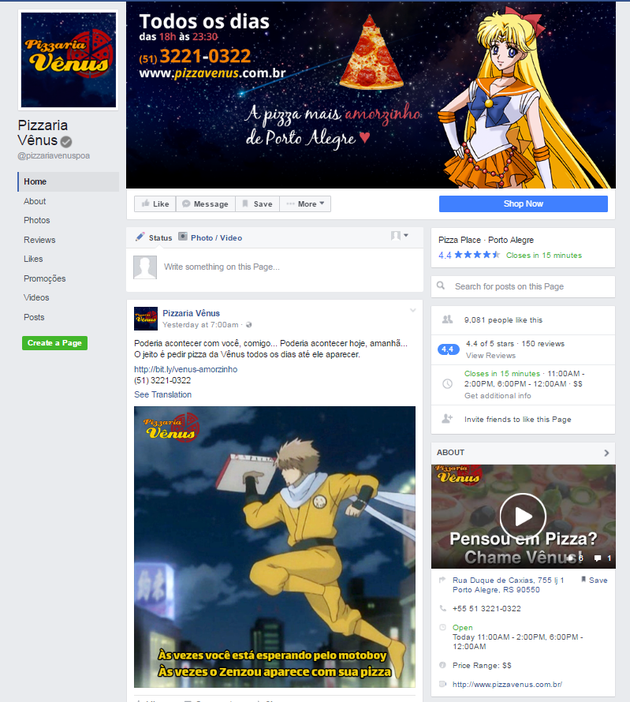Open Likes in the sidebar
The height and width of the screenshot is (702, 630).
pyautogui.click(x=33, y=259)
